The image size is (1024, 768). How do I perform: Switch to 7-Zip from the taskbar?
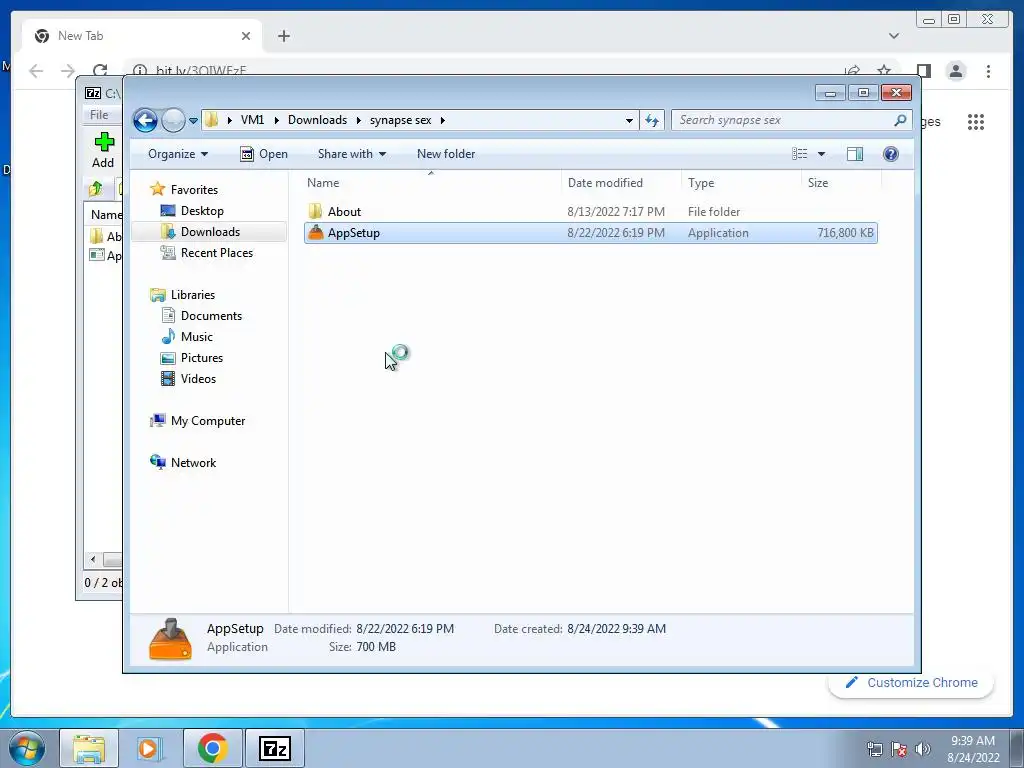pyautogui.click(x=274, y=748)
